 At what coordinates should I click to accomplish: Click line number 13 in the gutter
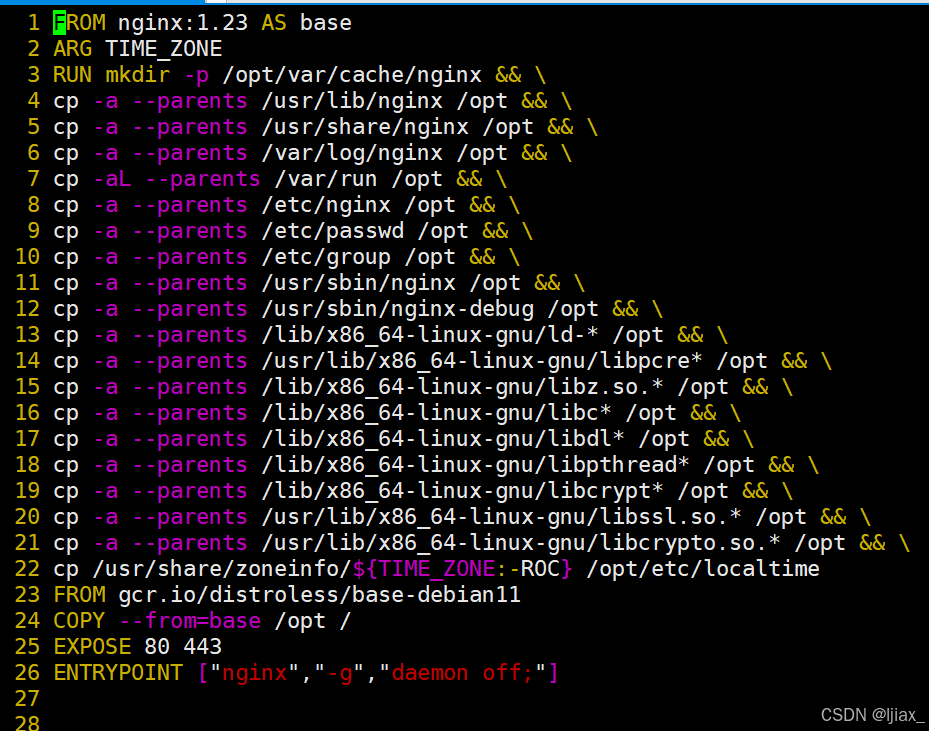tap(27, 335)
